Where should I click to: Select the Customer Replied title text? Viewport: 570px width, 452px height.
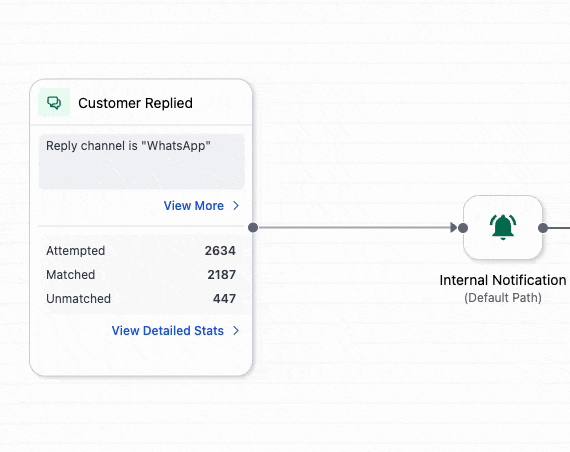[135, 103]
